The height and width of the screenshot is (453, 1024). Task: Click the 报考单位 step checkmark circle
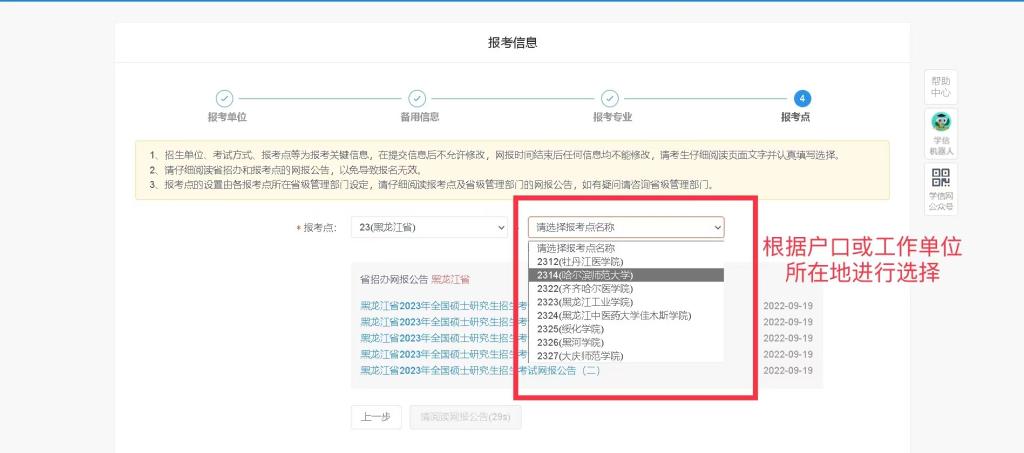[x=225, y=98]
